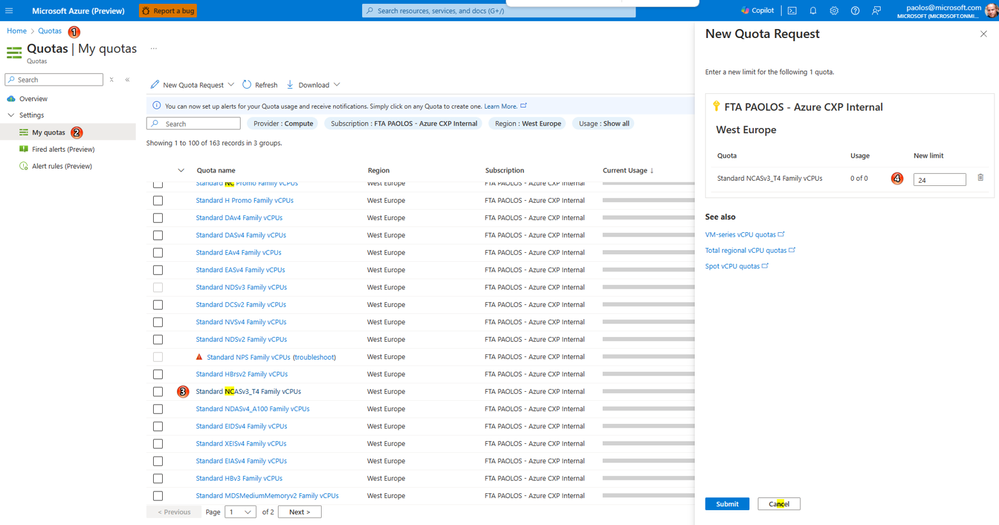Viewport: 999px width, 525px height.
Task: Open Standard NPS Family vCPUs (troubleshoot) link
Action: 271,357
